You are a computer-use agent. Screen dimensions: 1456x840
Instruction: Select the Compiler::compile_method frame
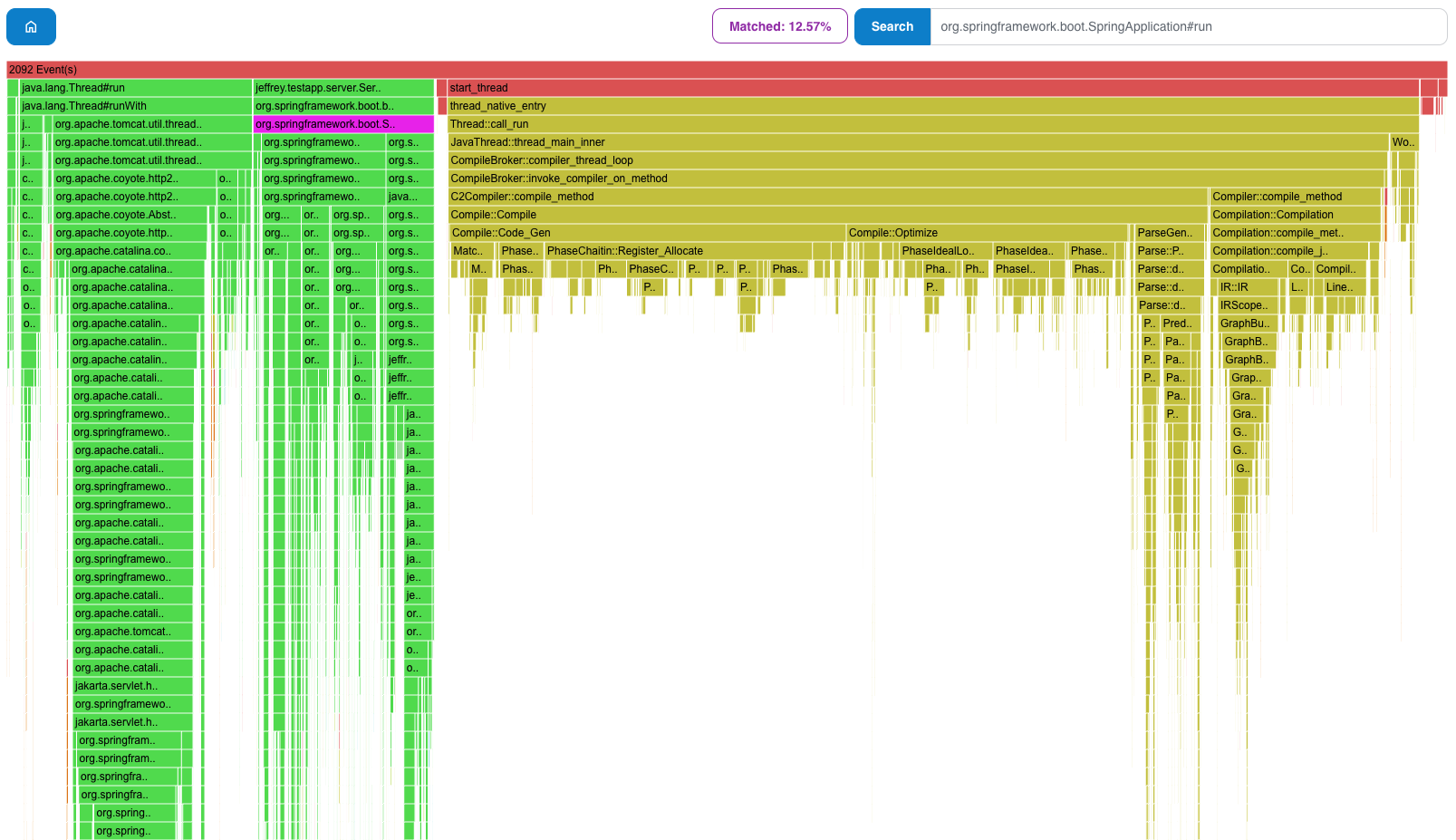[1297, 197]
